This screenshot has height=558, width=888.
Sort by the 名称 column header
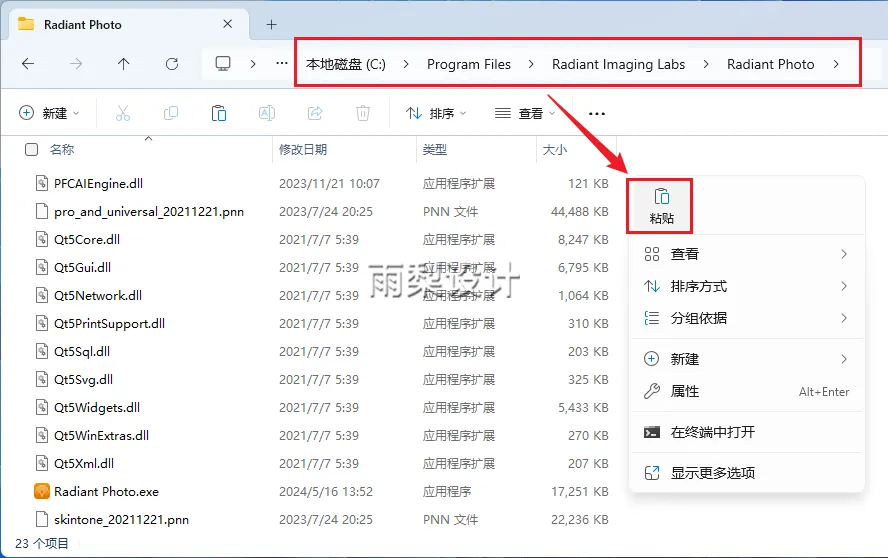pyautogui.click(x=62, y=150)
